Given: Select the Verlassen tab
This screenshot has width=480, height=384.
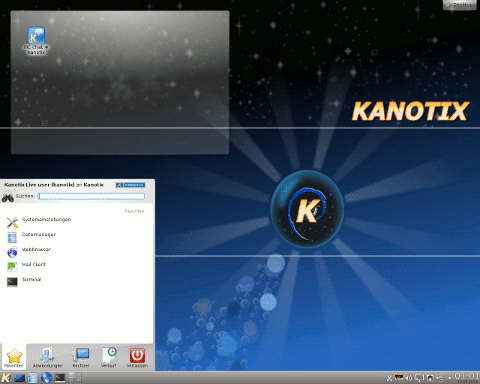Looking at the screenshot, I should click(137, 357).
